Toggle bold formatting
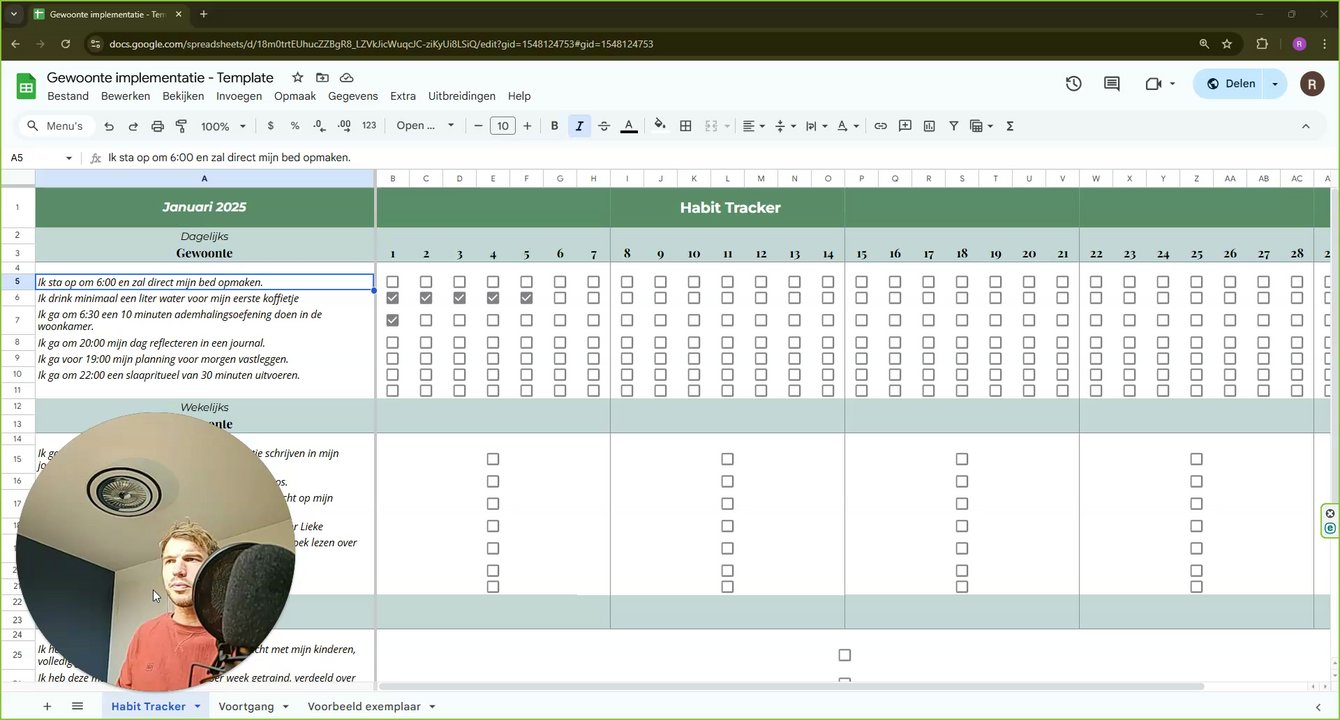Viewport: 1340px width, 720px height. click(x=555, y=126)
